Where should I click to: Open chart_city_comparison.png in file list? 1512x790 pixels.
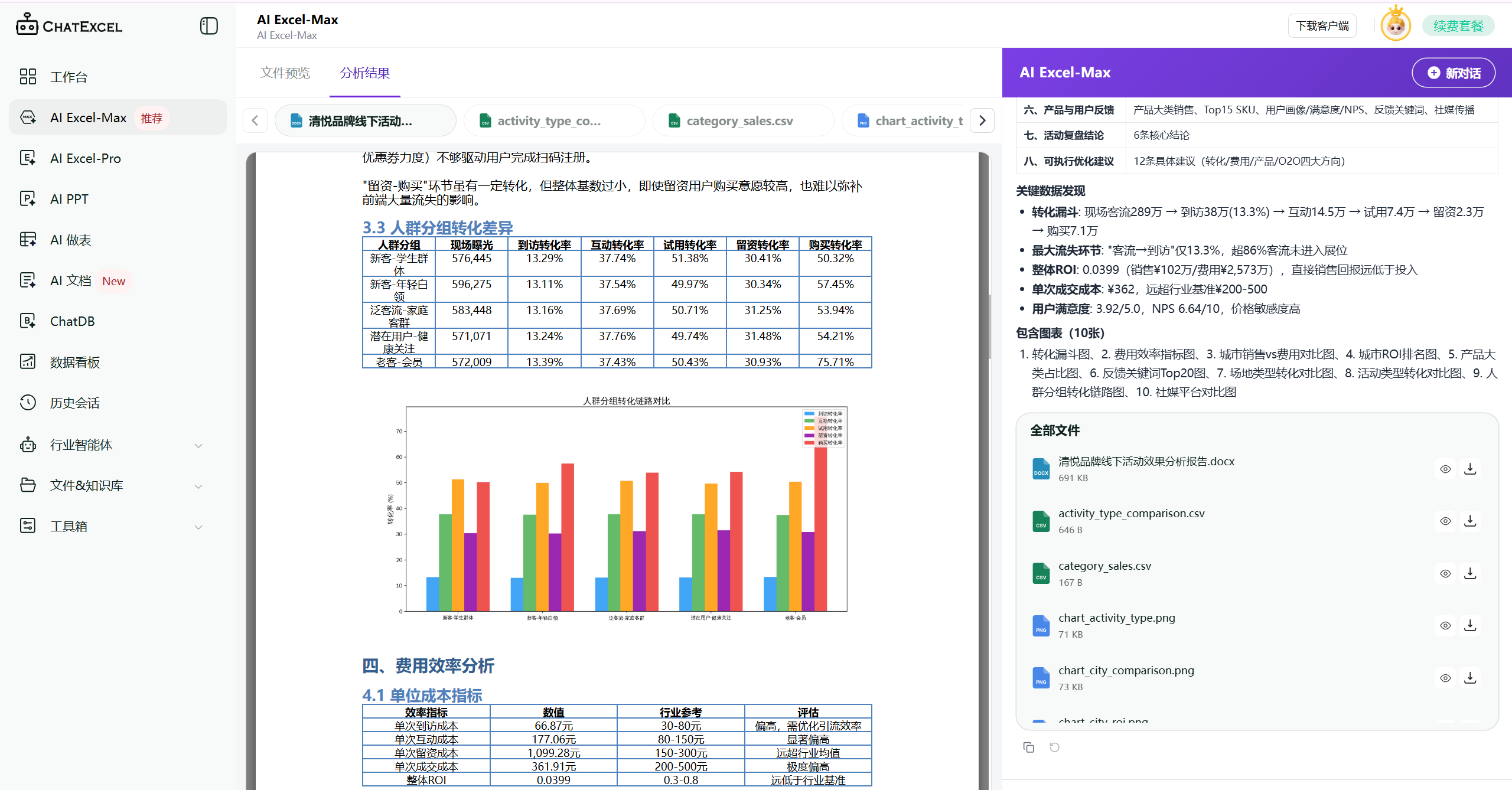[1126, 671]
